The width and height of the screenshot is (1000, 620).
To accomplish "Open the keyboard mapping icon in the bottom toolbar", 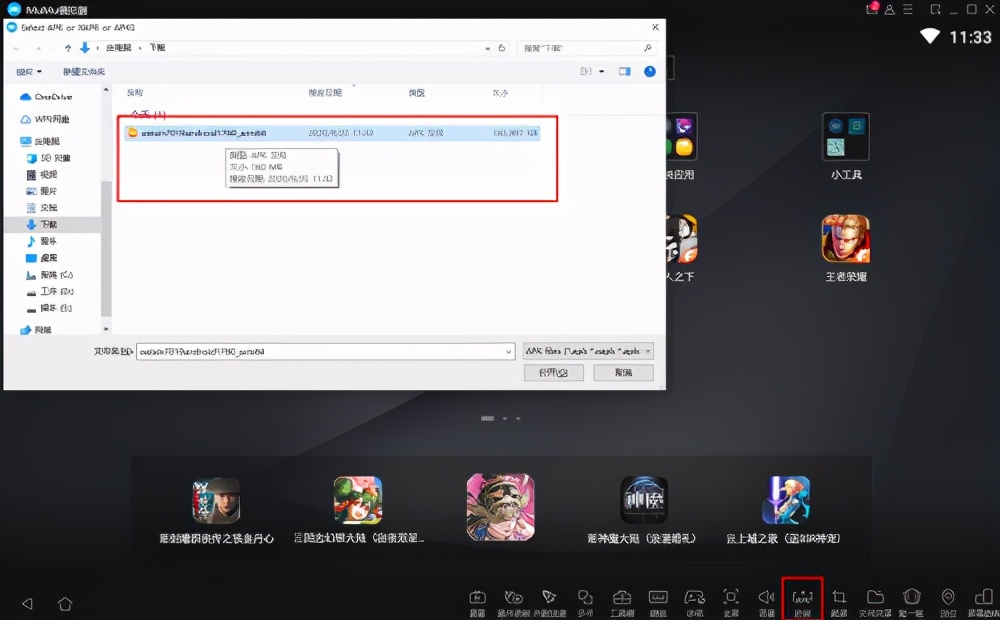I will 658,597.
